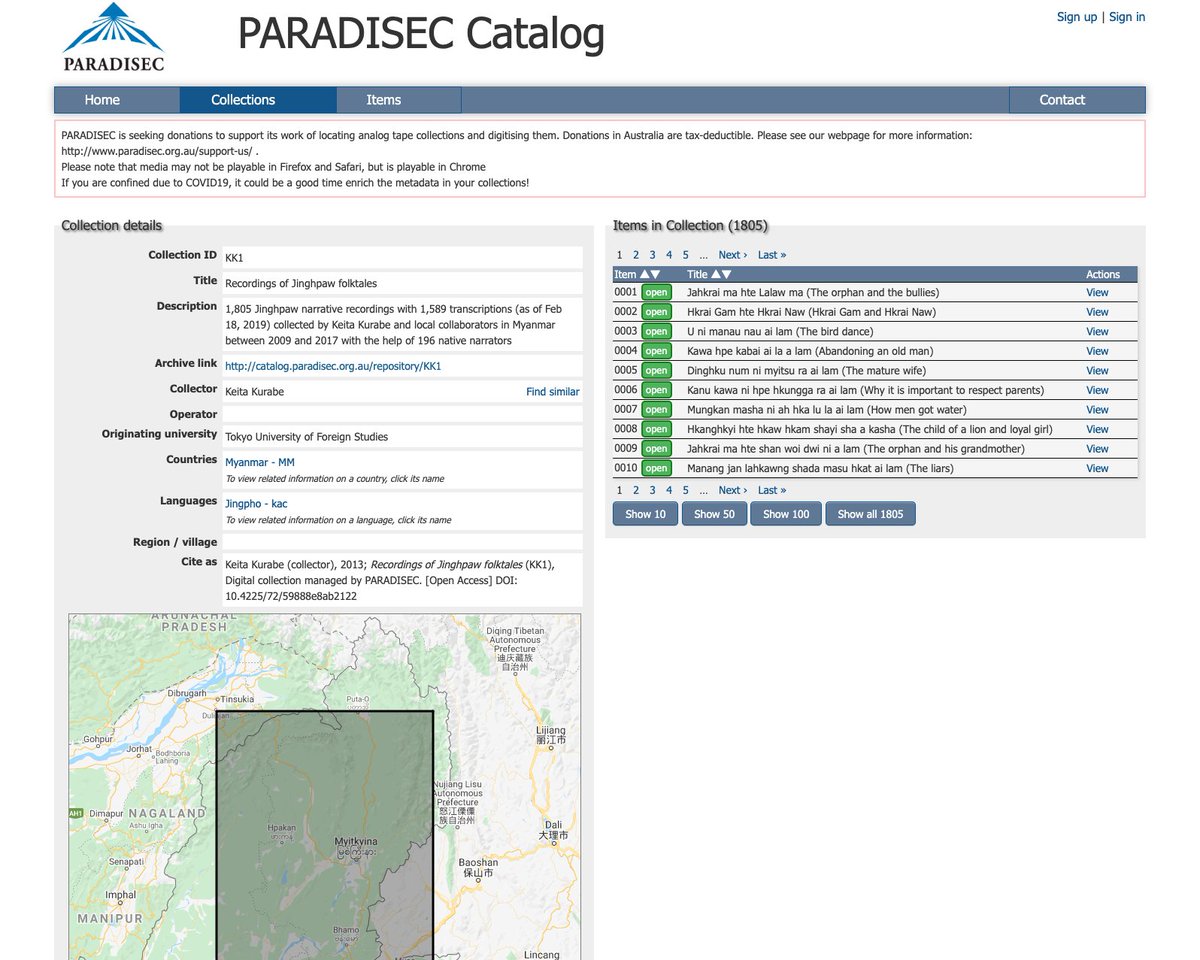Click the open badge for item 0009
This screenshot has width=1200, height=960.
(x=656, y=449)
